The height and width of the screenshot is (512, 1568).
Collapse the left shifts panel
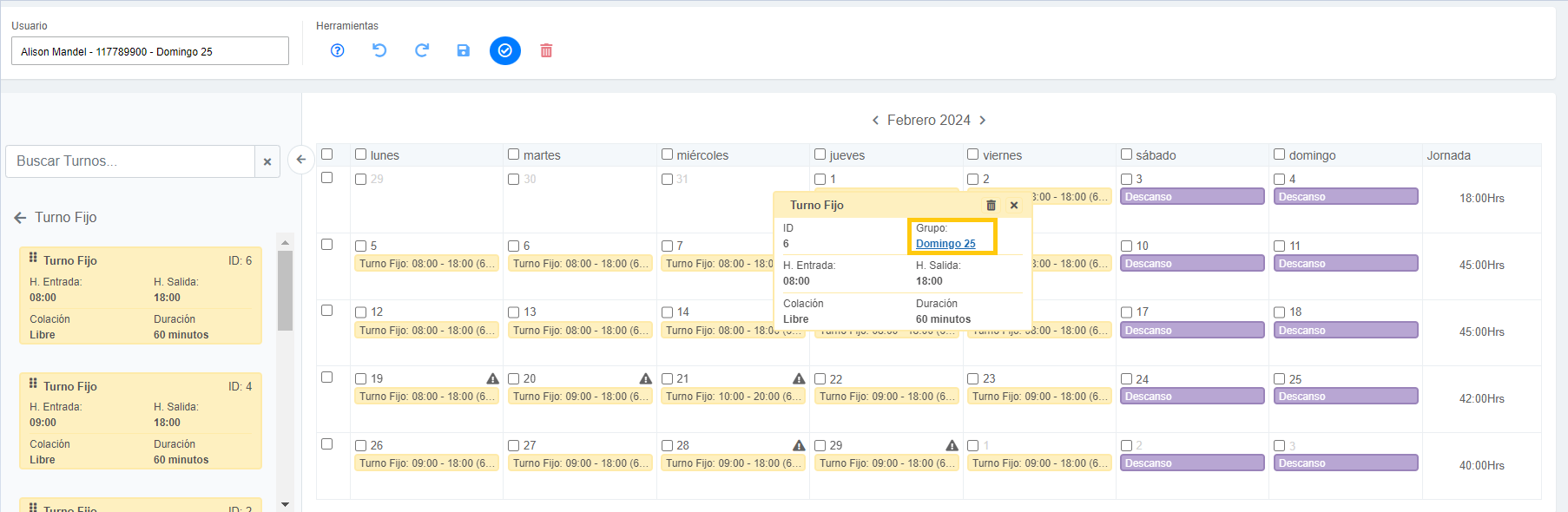300,160
